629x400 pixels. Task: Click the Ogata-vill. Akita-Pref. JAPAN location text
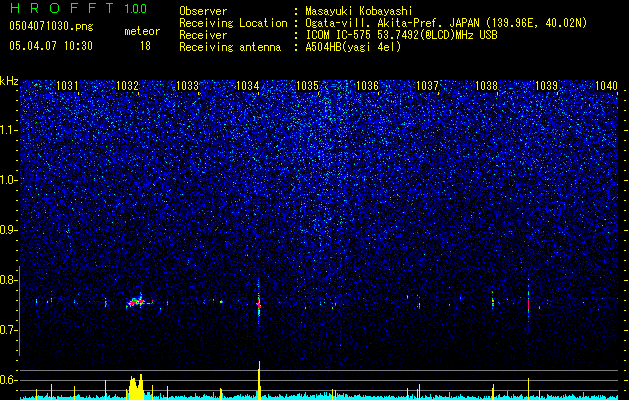pyautogui.click(x=393, y=23)
